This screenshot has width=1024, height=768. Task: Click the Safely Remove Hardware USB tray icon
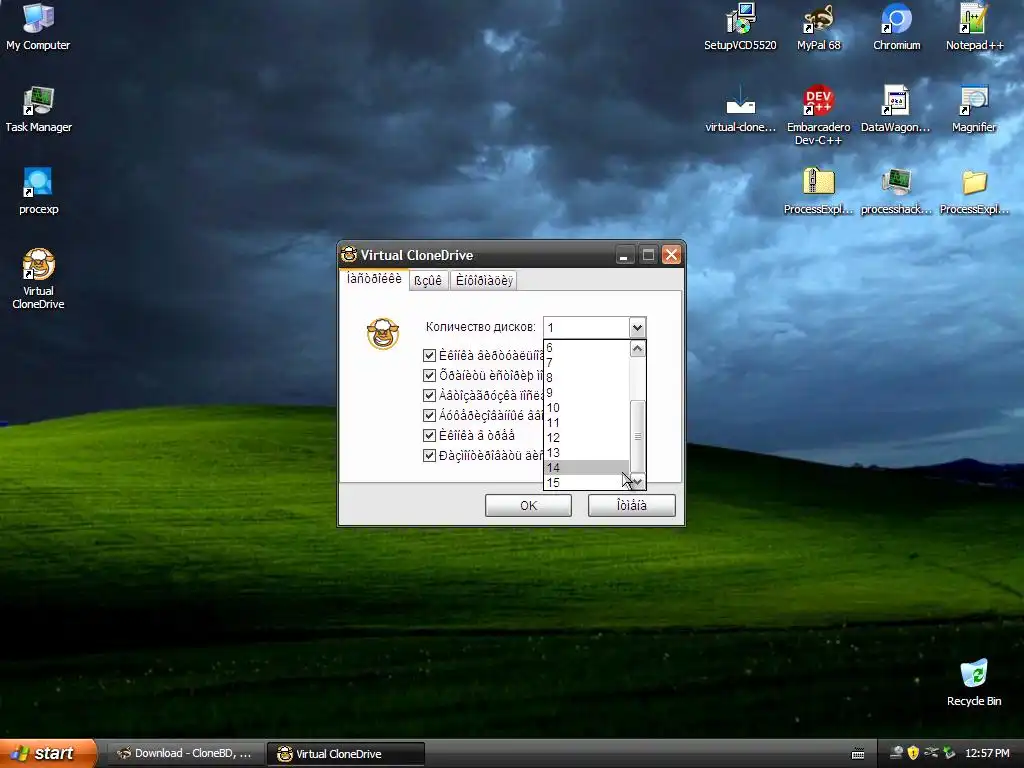point(931,754)
